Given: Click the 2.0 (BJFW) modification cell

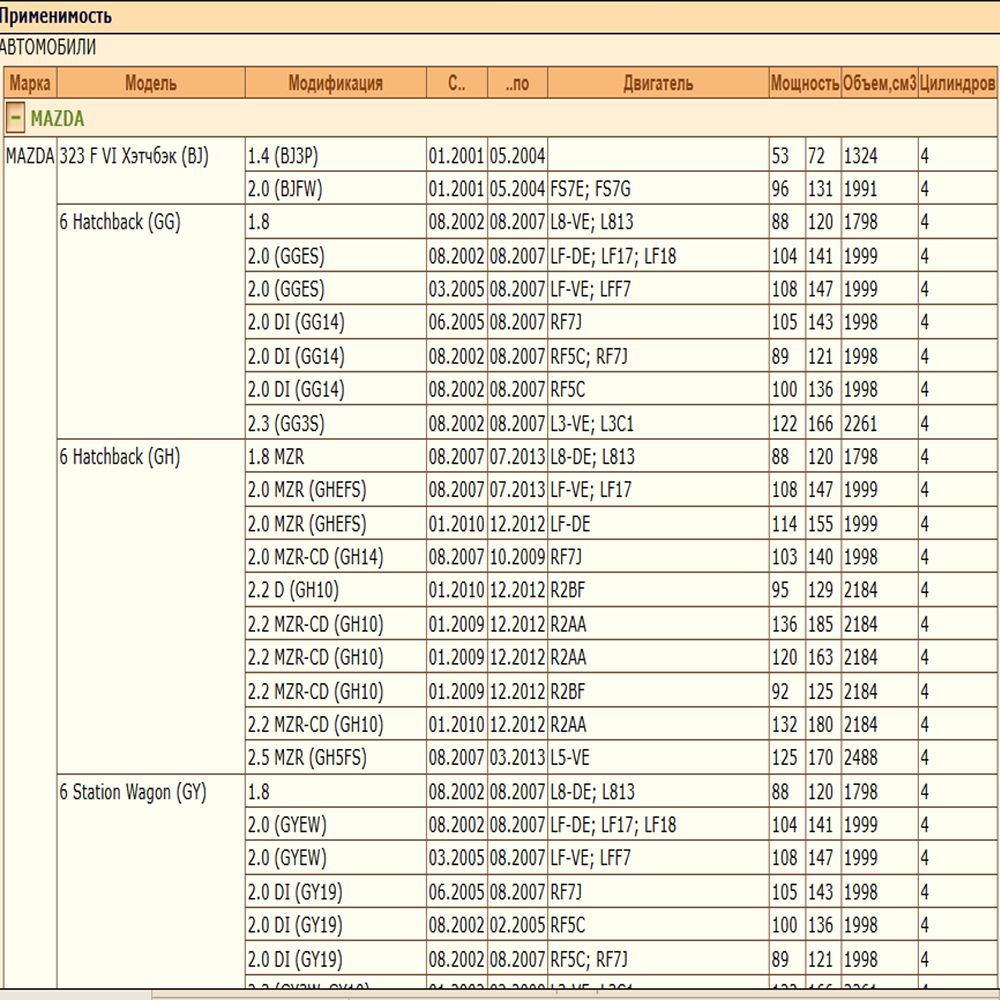Looking at the screenshot, I should click(335, 188).
